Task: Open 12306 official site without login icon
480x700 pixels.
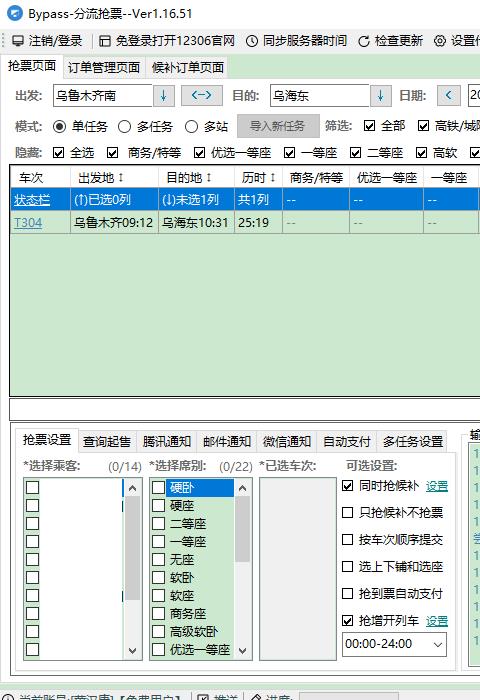Action: pyautogui.click(x=104, y=41)
